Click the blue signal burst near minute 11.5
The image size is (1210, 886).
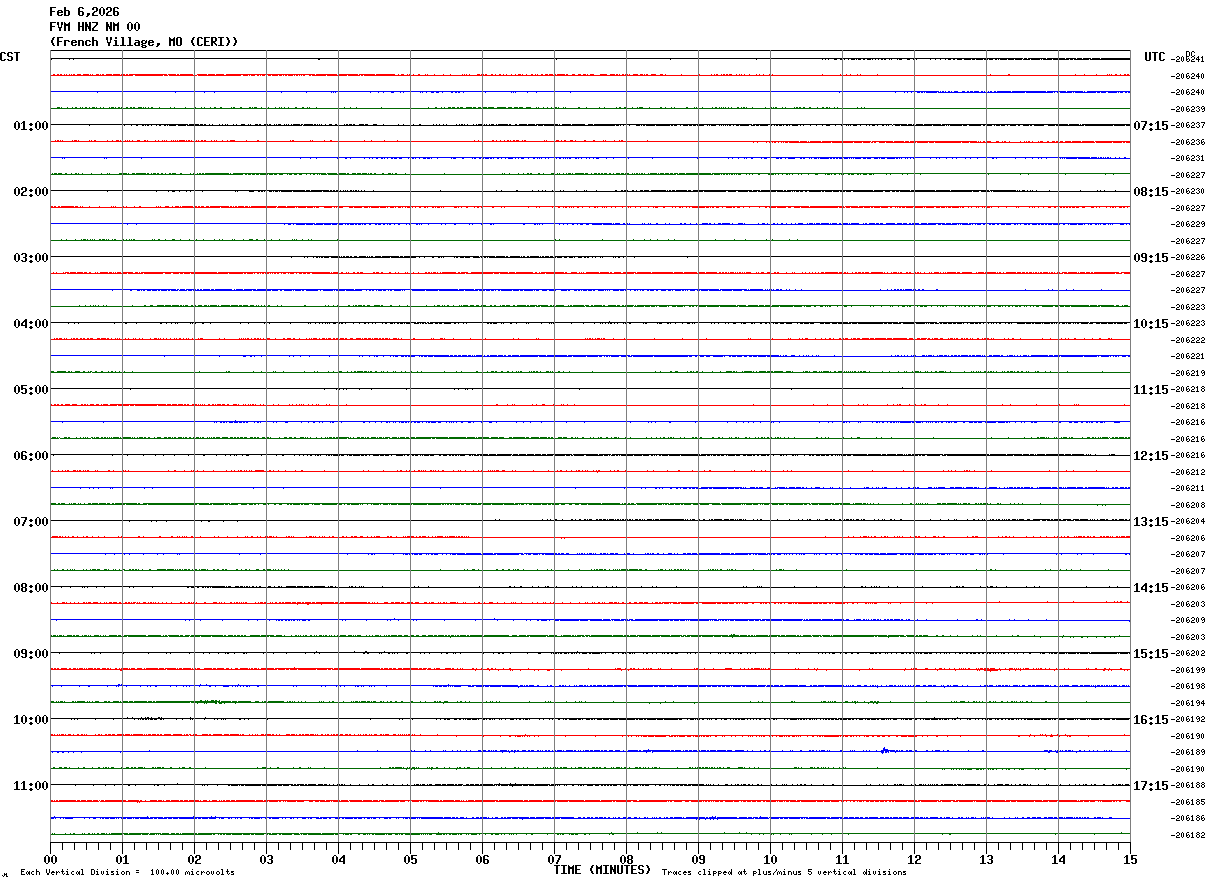coord(886,750)
